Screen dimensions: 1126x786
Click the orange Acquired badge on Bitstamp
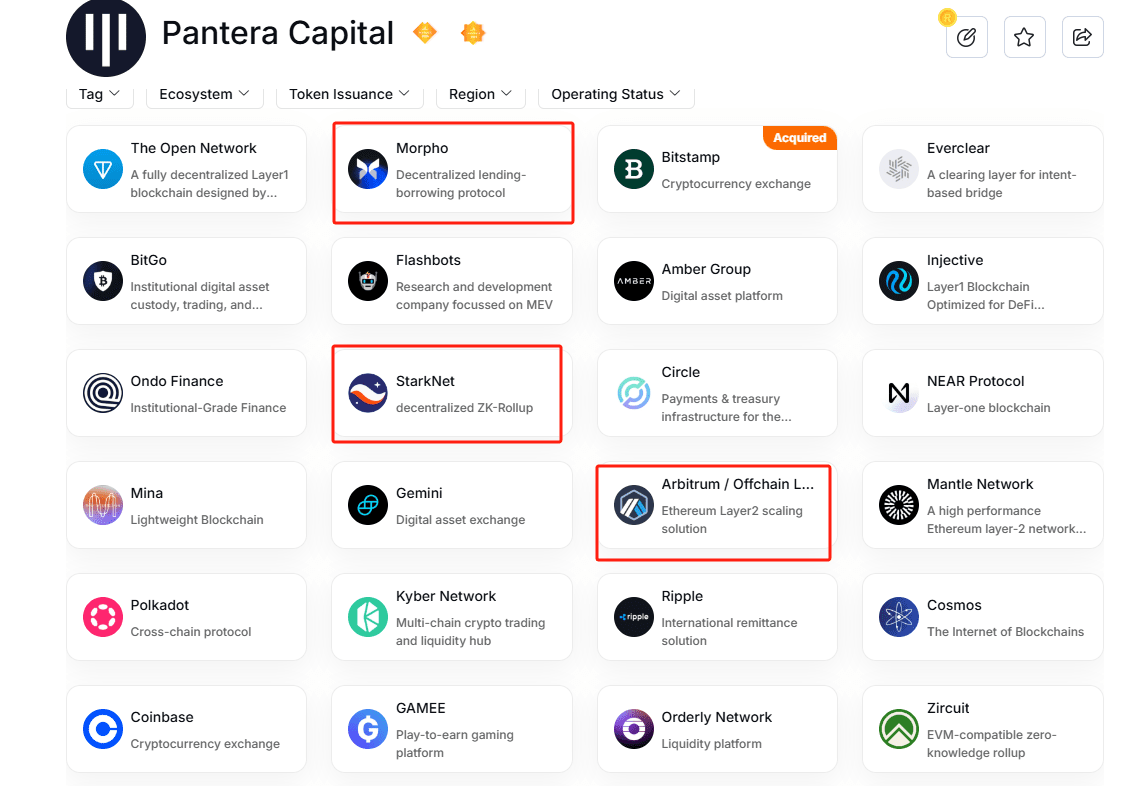(799, 138)
